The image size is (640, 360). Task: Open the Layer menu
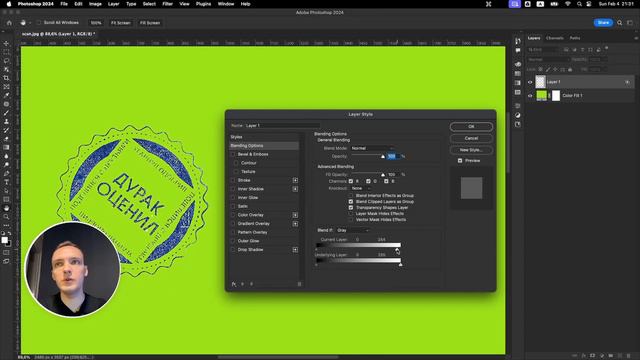(x=113, y=4)
